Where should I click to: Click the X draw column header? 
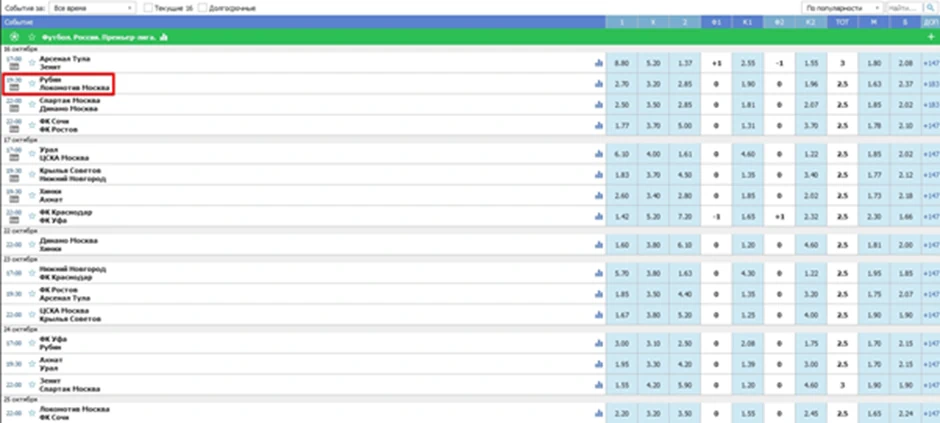click(x=653, y=22)
